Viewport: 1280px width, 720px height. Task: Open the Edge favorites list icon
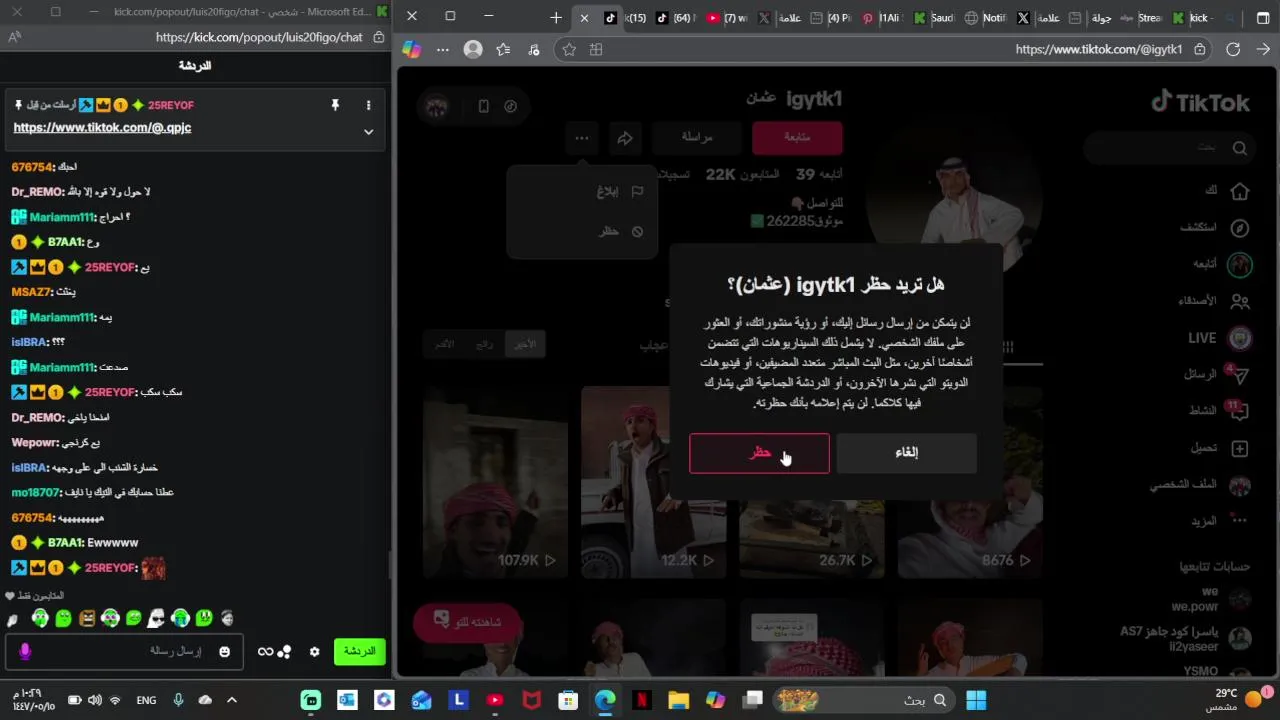503,49
